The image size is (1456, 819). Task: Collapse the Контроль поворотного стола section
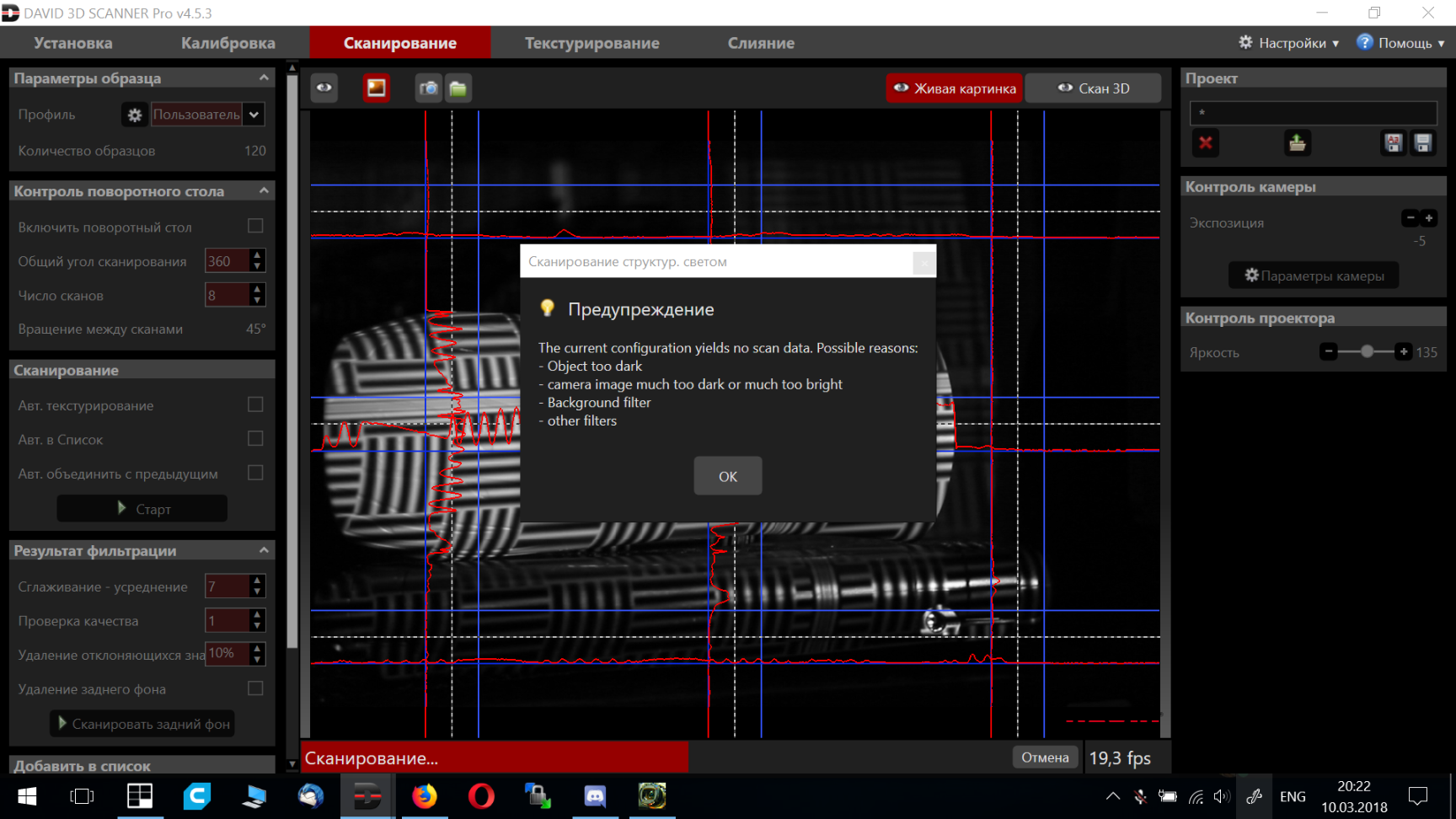coord(264,191)
